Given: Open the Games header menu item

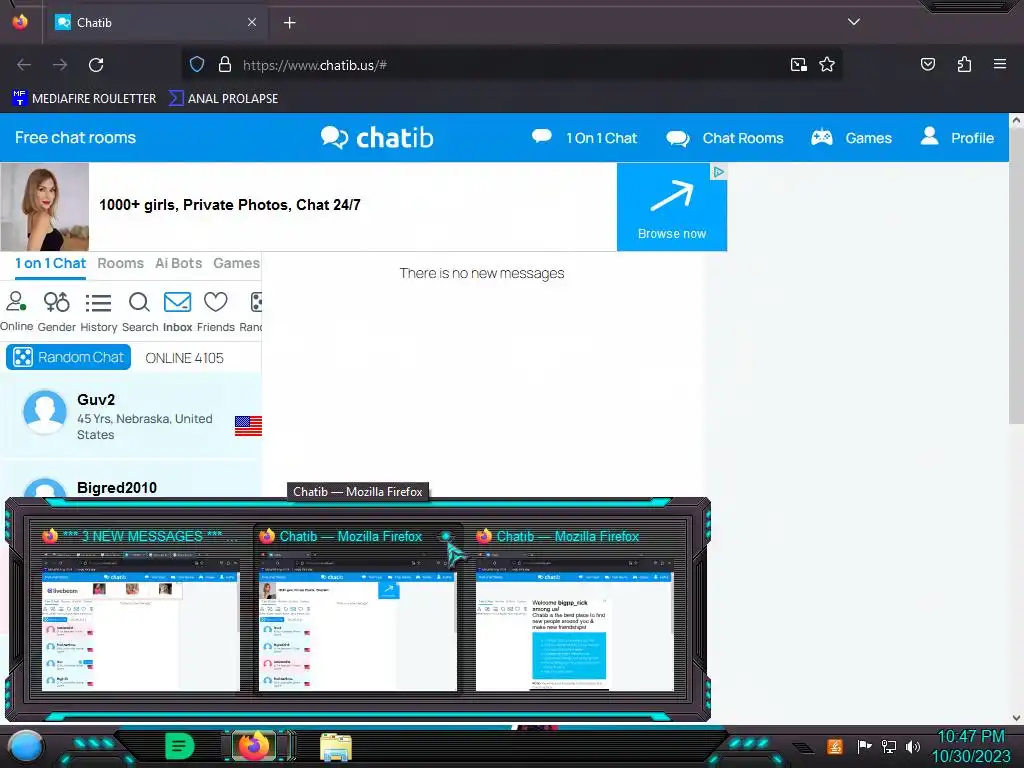Looking at the screenshot, I should click(851, 138).
